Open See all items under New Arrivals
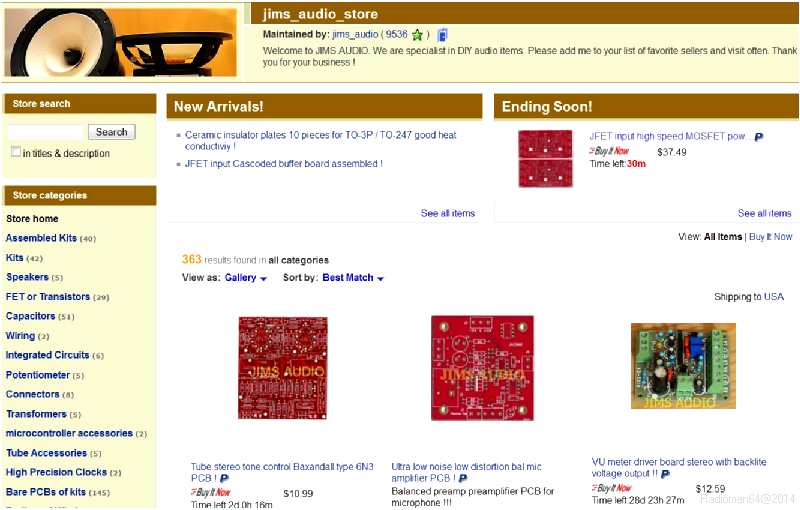 click(x=448, y=213)
